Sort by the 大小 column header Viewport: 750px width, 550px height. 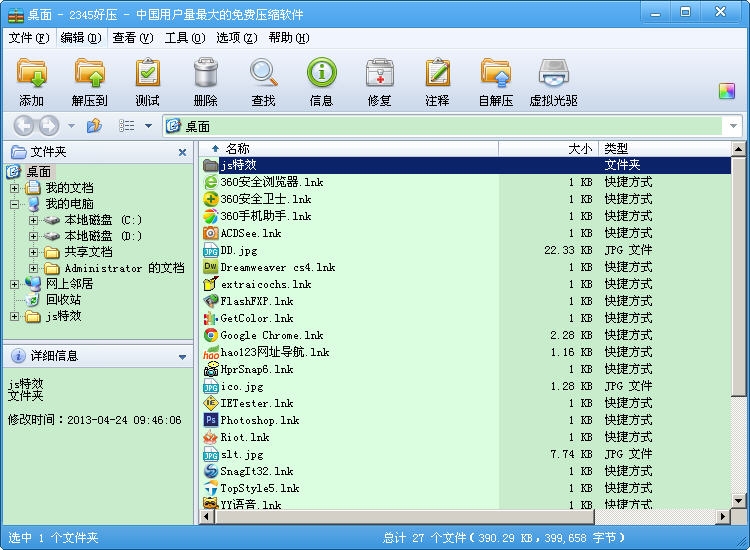pos(549,149)
